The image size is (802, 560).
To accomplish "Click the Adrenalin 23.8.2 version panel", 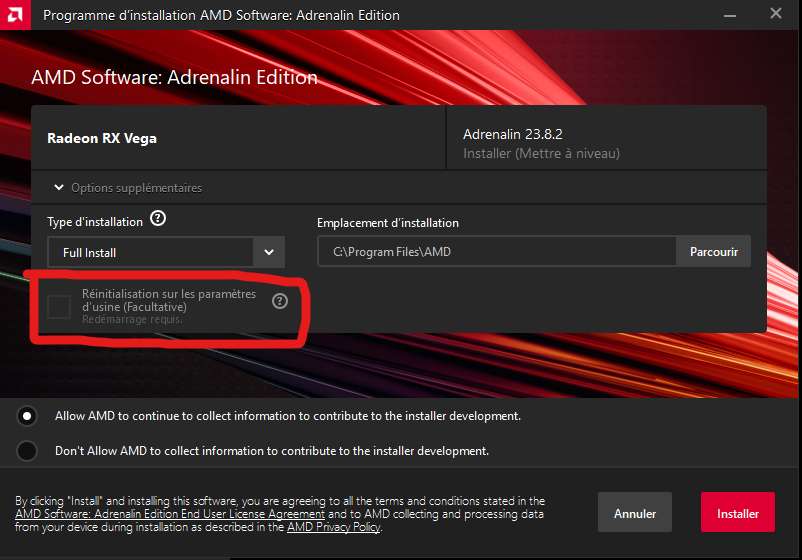I will 607,138.
